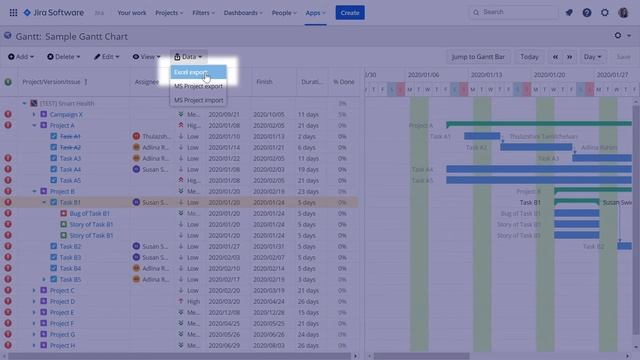Go to next timeline period arrows
Image resolution: width=640 pixels, height=360 pixels.
click(569, 57)
